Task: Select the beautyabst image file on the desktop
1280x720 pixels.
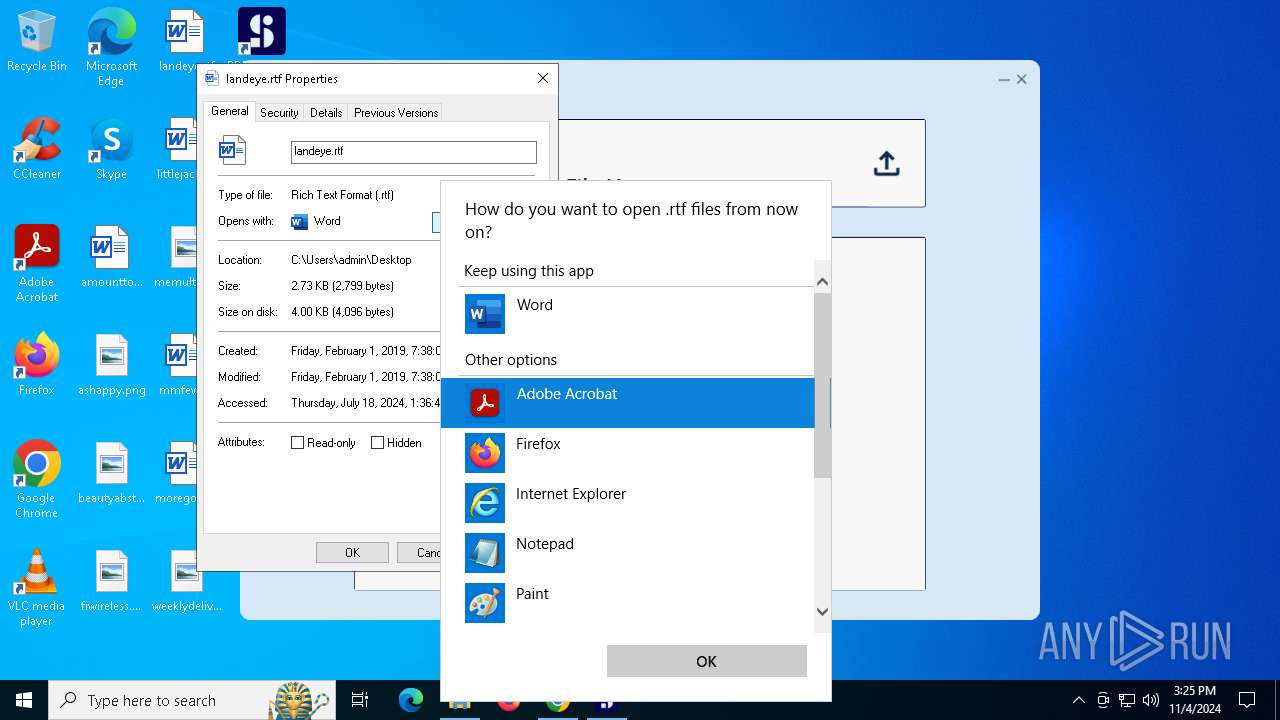Action: coord(111,473)
